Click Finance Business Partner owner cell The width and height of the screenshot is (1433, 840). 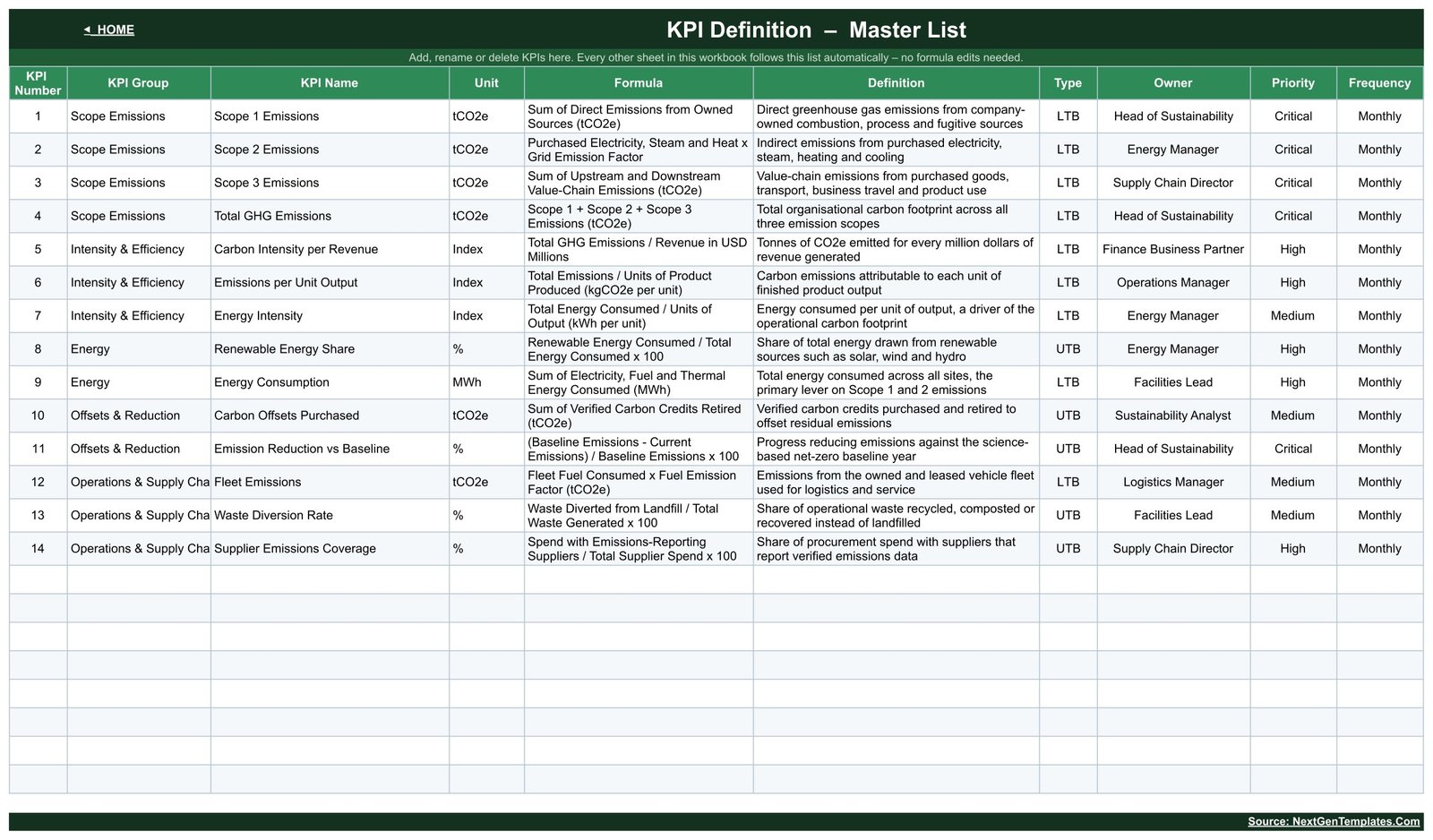[1173, 249]
